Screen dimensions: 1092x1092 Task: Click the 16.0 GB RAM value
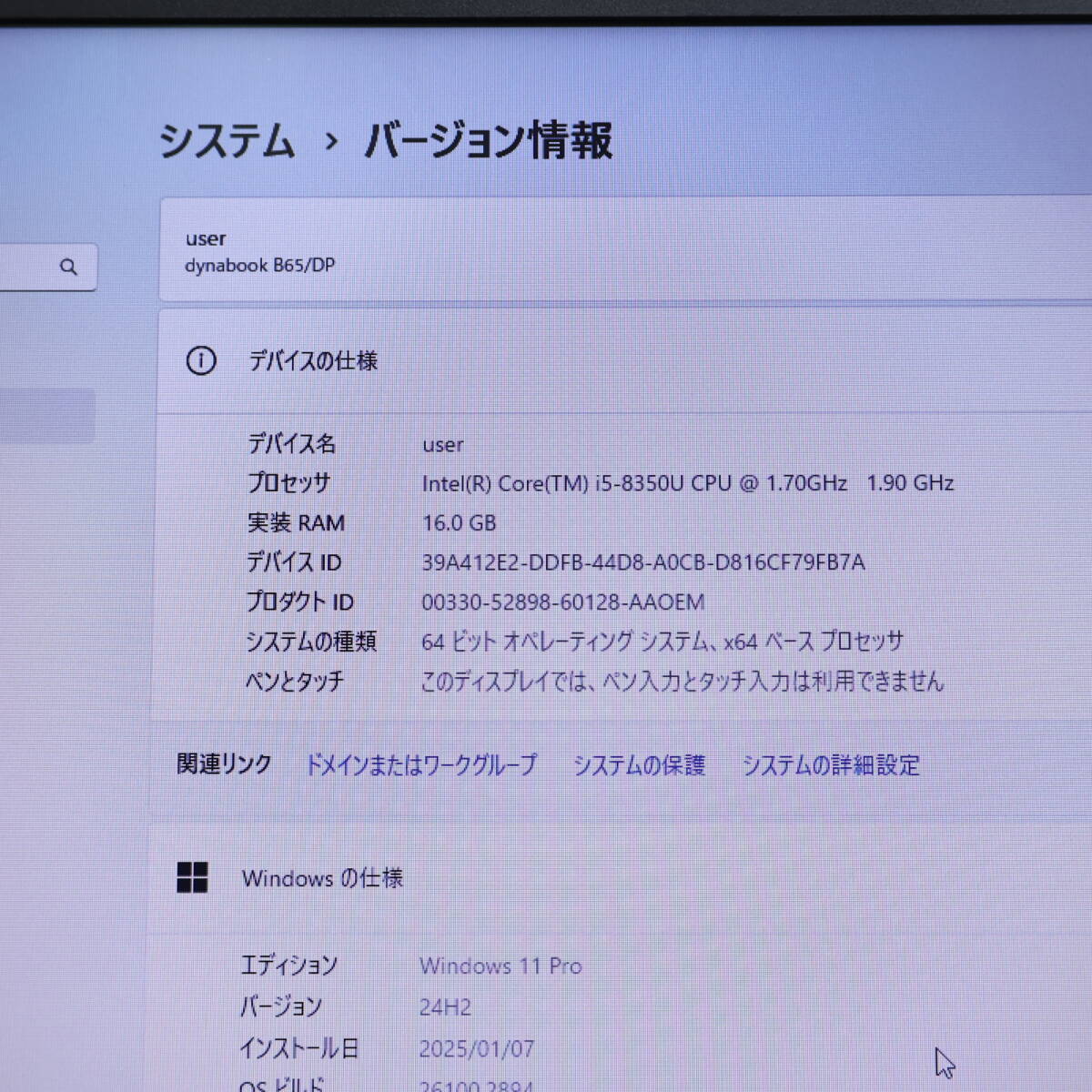tap(460, 523)
